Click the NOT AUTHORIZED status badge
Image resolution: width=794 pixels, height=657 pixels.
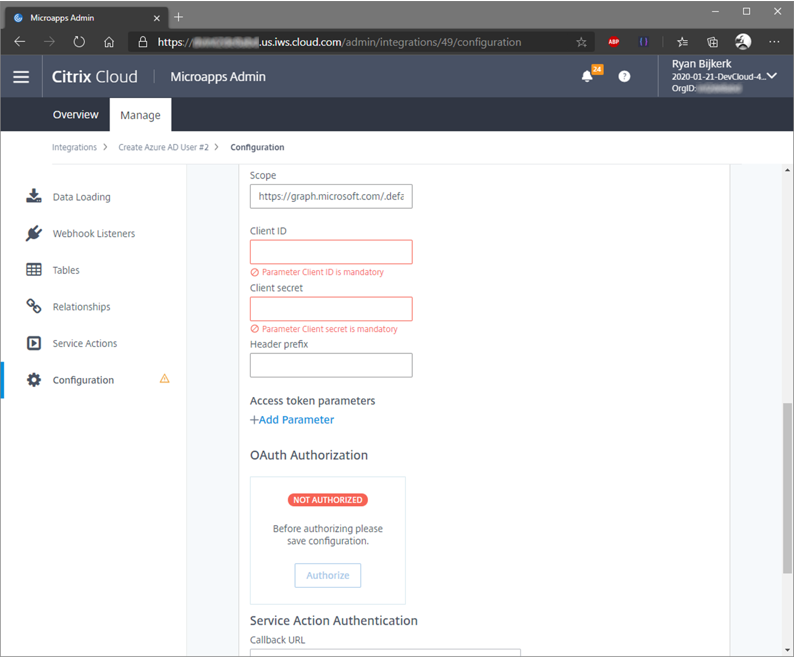[328, 500]
